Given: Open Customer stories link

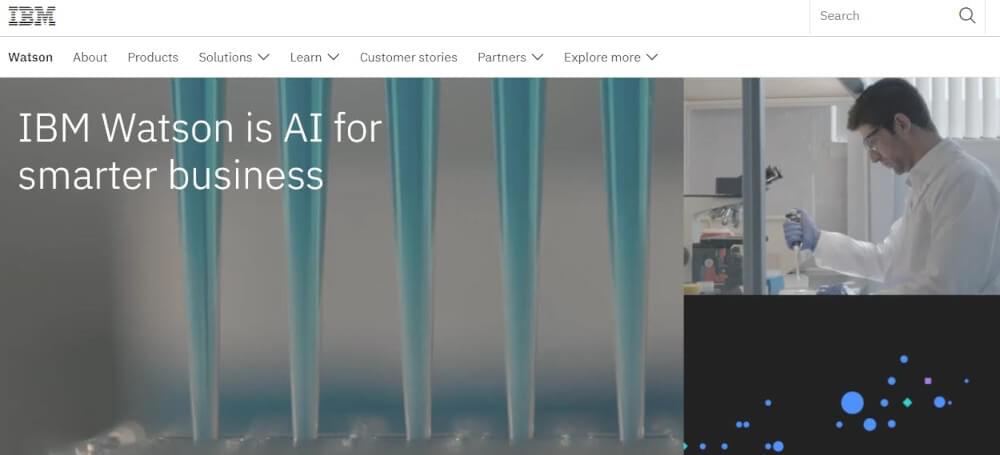Looking at the screenshot, I should pyautogui.click(x=409, y=57).
